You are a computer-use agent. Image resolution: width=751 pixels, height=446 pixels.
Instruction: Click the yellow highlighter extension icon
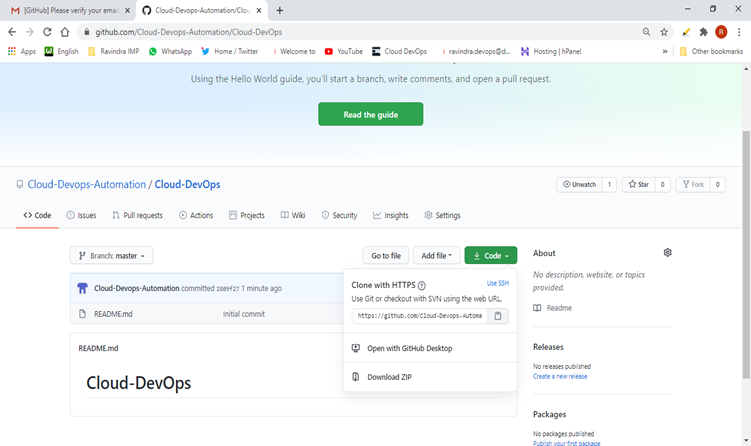coord(685,32)
